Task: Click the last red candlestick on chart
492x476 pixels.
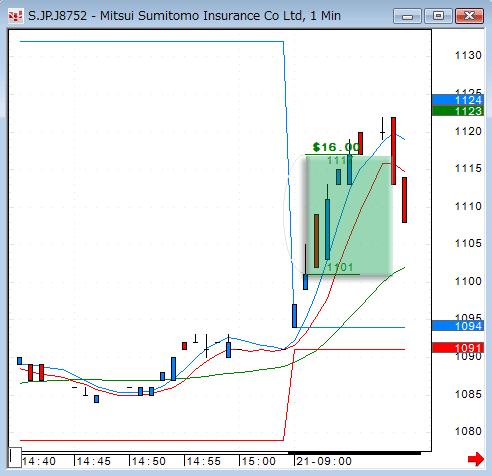Action: [x=404, y=200]
